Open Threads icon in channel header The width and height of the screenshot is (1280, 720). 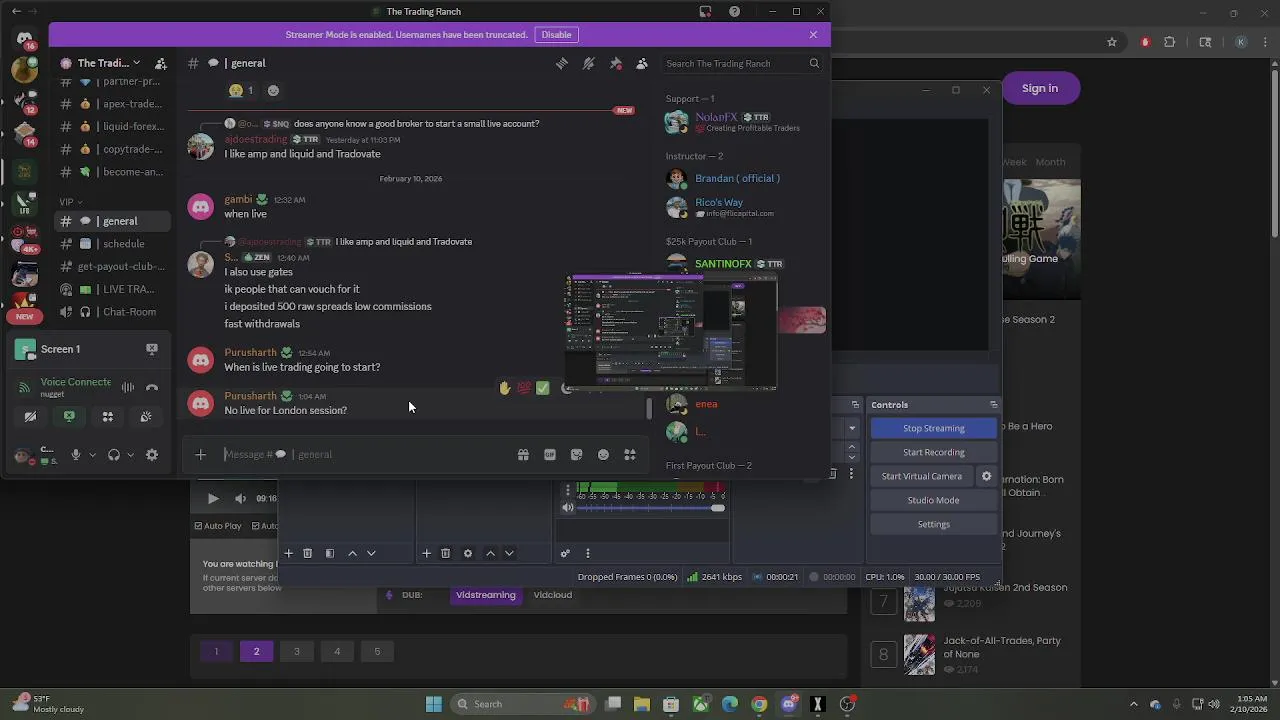tap(562, 63)
